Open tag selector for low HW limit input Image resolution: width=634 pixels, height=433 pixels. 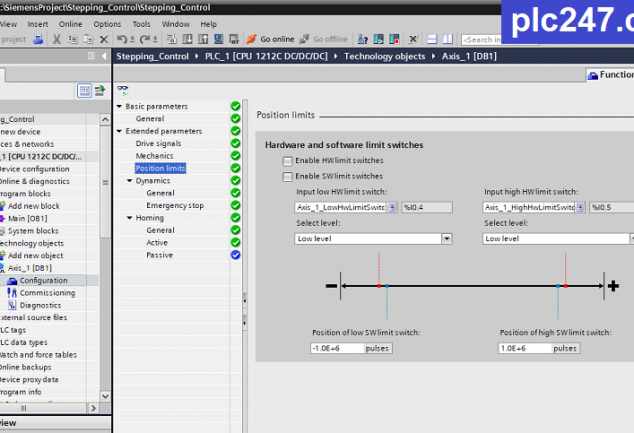pos(392,207)
